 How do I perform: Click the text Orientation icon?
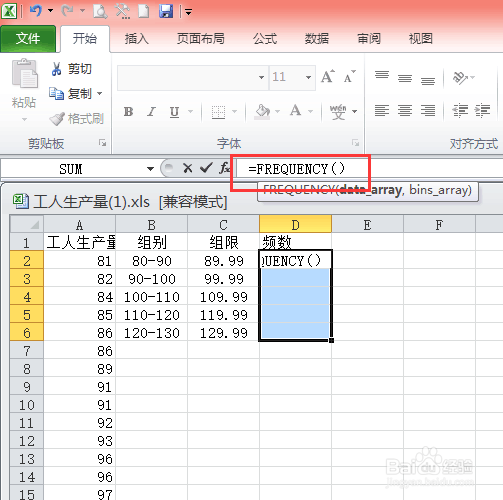tap(460, 78)
